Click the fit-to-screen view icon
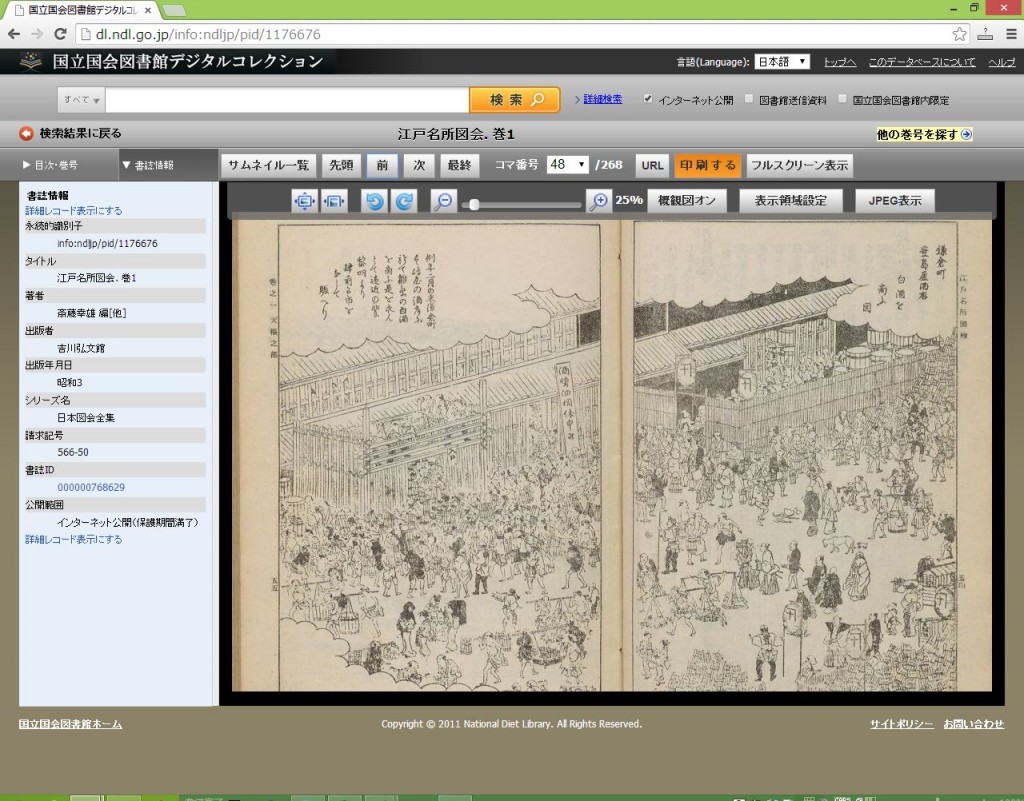This screenshot has width=1024, height=801. coord(304,201)
